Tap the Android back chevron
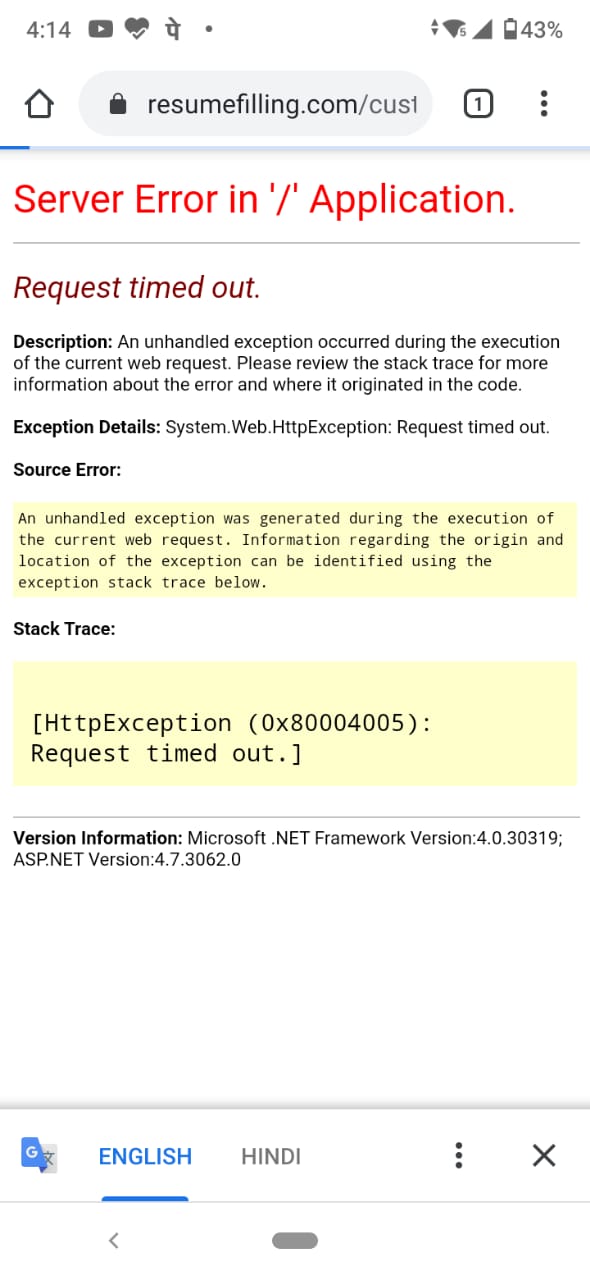The image size is (590, 1280). (x=113, y=1240)
